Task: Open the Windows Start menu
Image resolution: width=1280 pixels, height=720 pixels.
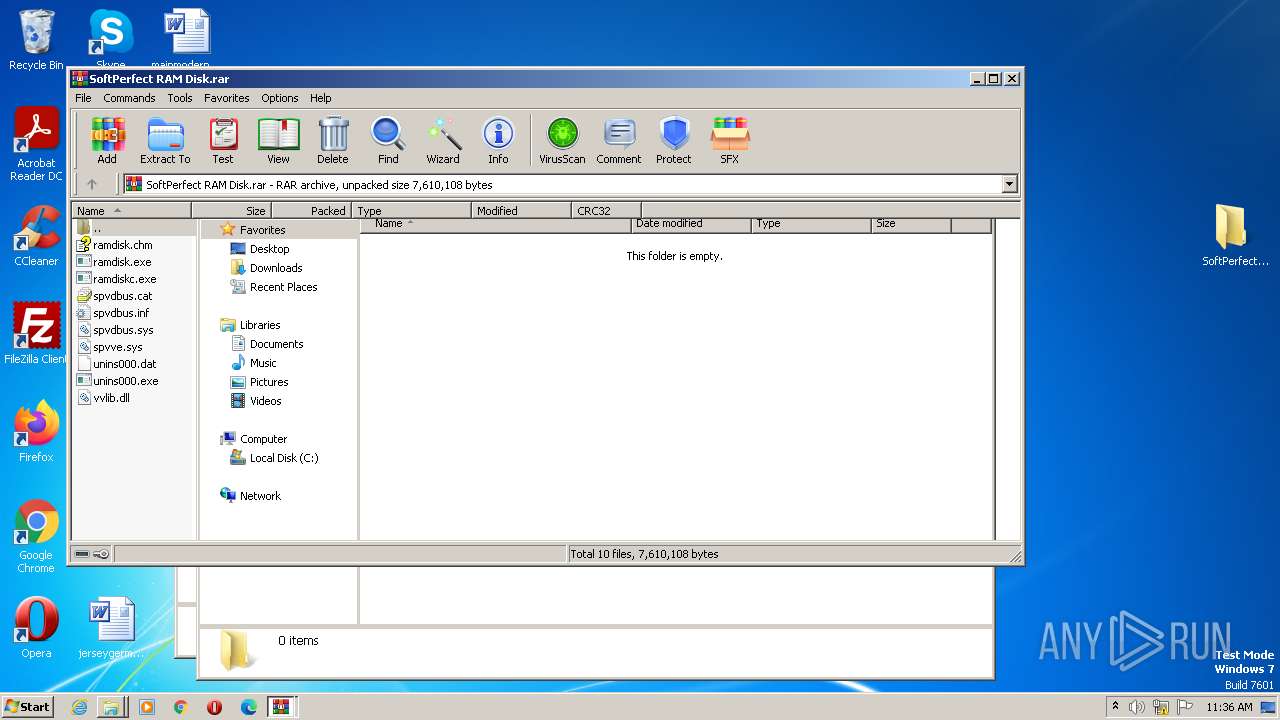Action: [27, 706]
